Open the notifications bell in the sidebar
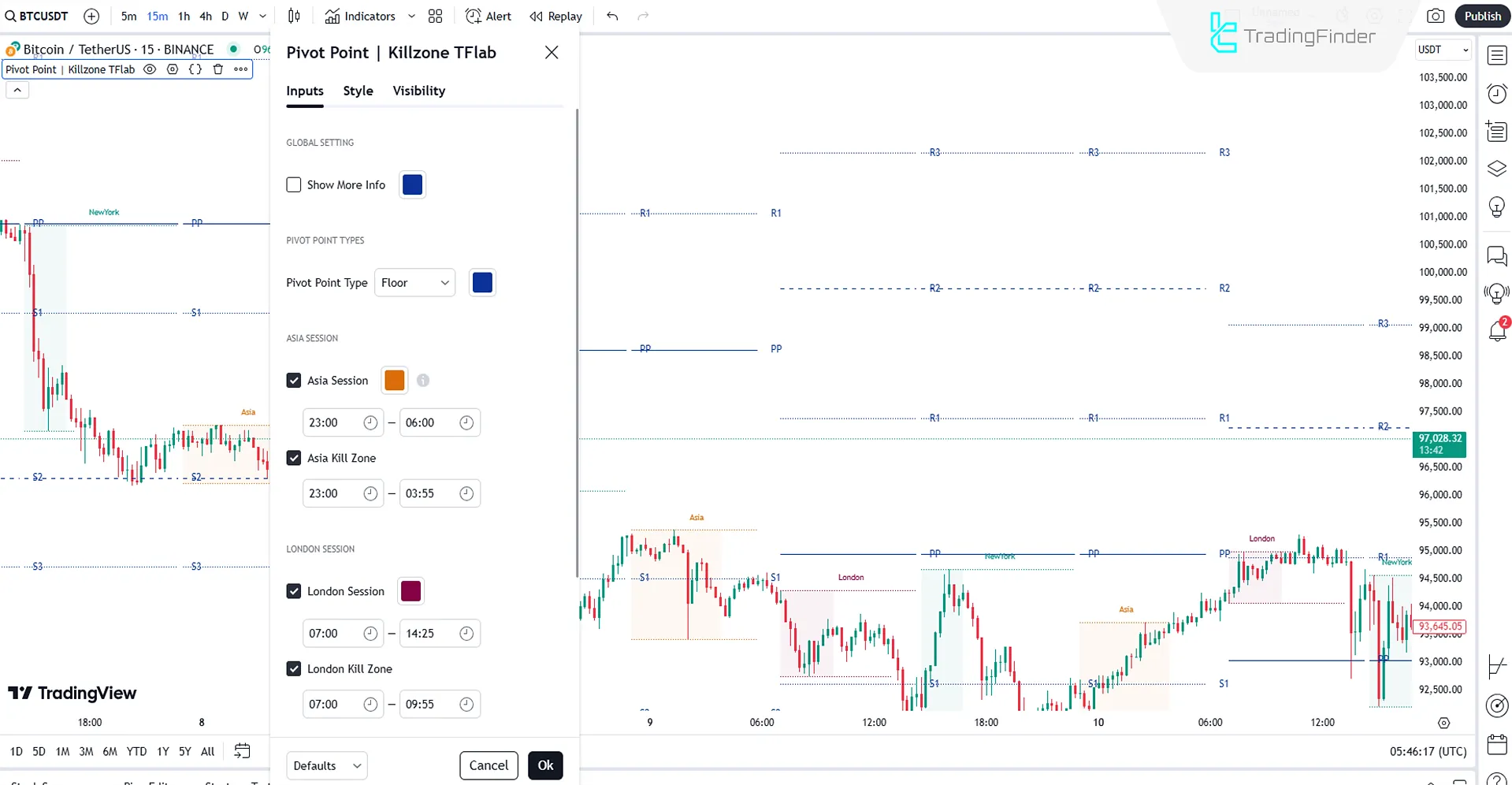The image size is (1512, 785). pyautogui.click(x=1496, y=332)
